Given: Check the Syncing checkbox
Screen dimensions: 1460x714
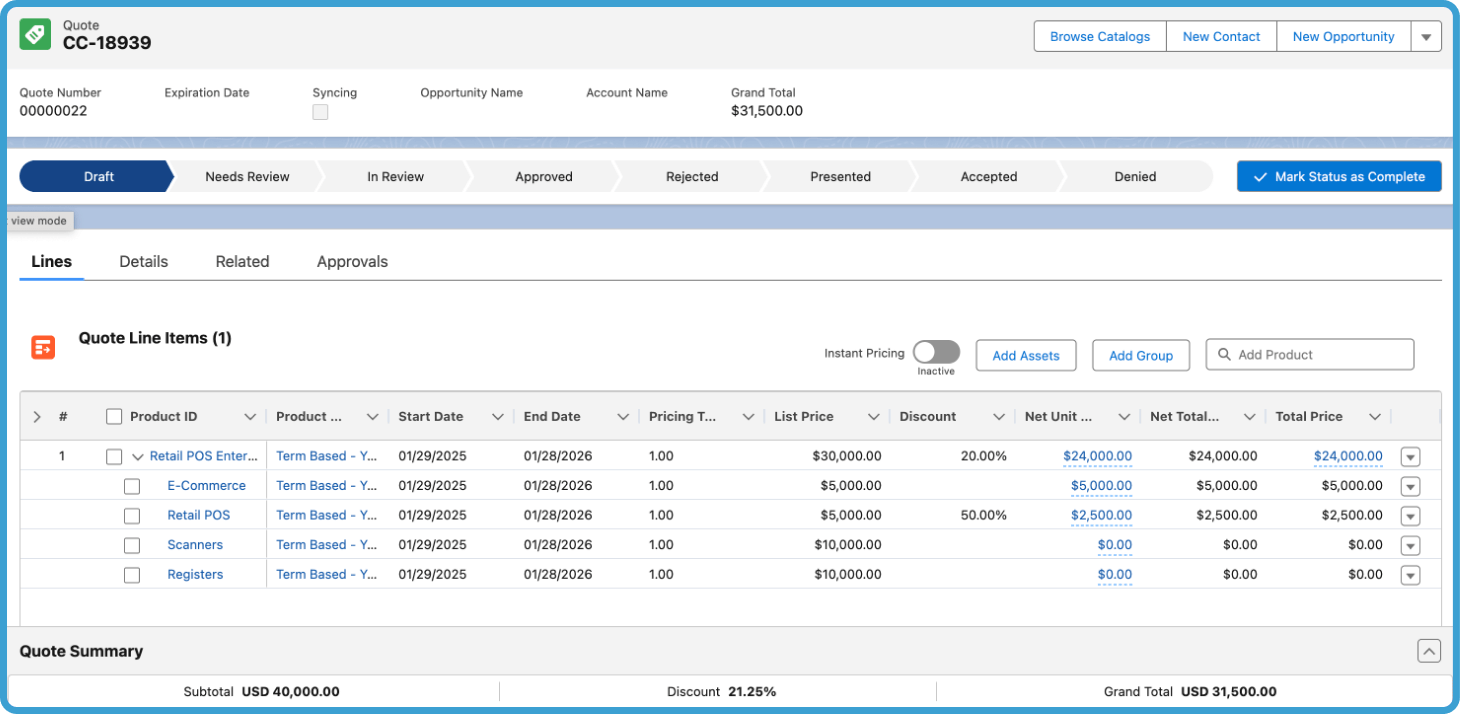Looking at the screenshot, I should (x=320, y=112).
